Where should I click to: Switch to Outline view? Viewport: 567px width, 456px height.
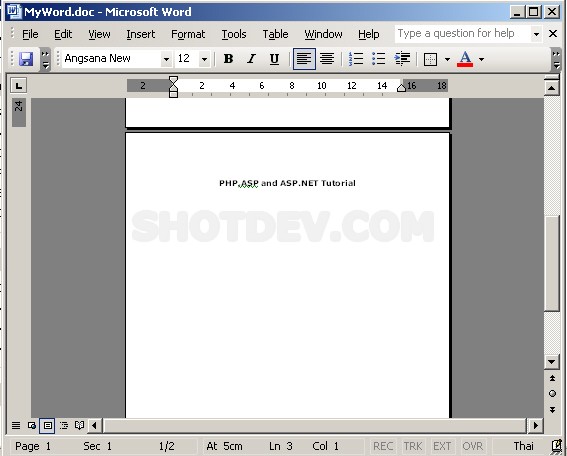(64, 425)
